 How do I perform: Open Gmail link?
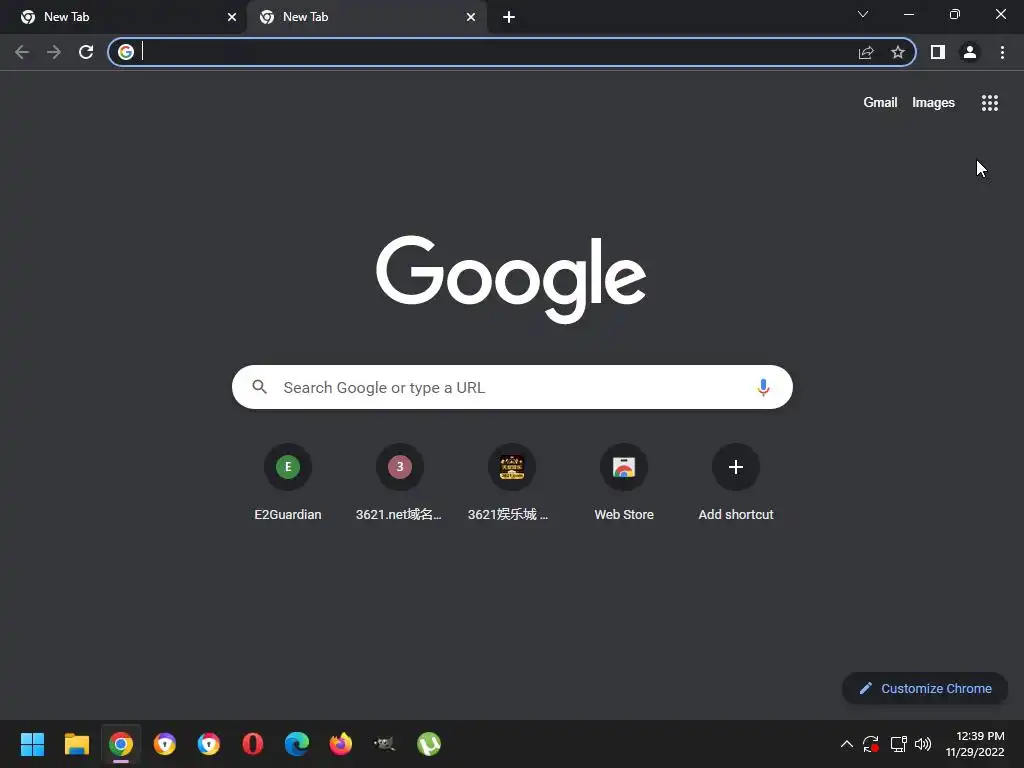coord(880,103)
